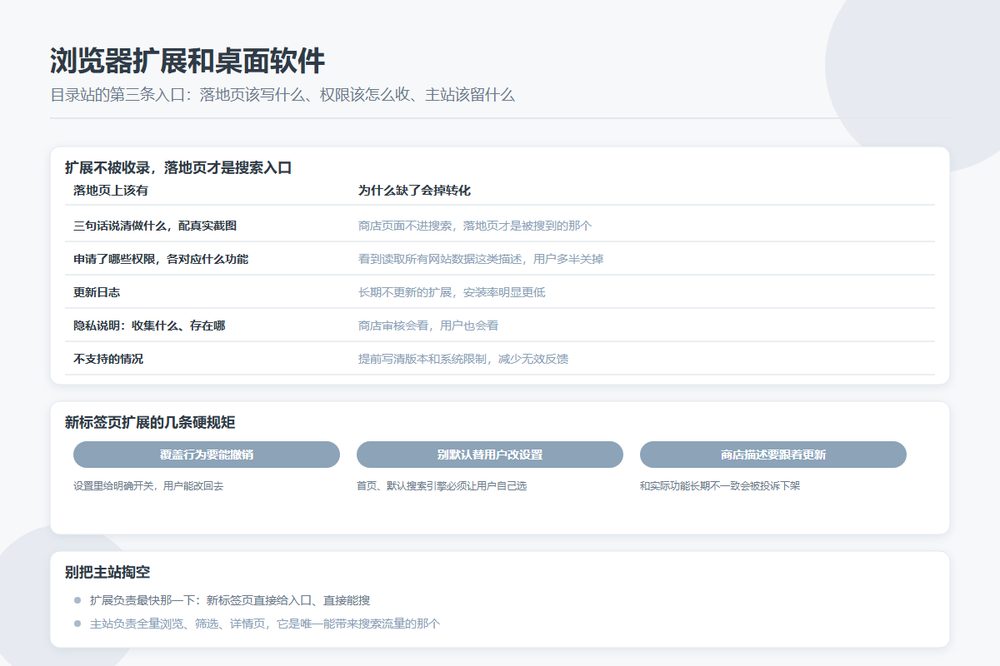The image size is (1000, 666).
Task: Click cell 商店审核会看，用户也会看
Action: (x=428, y=325)
